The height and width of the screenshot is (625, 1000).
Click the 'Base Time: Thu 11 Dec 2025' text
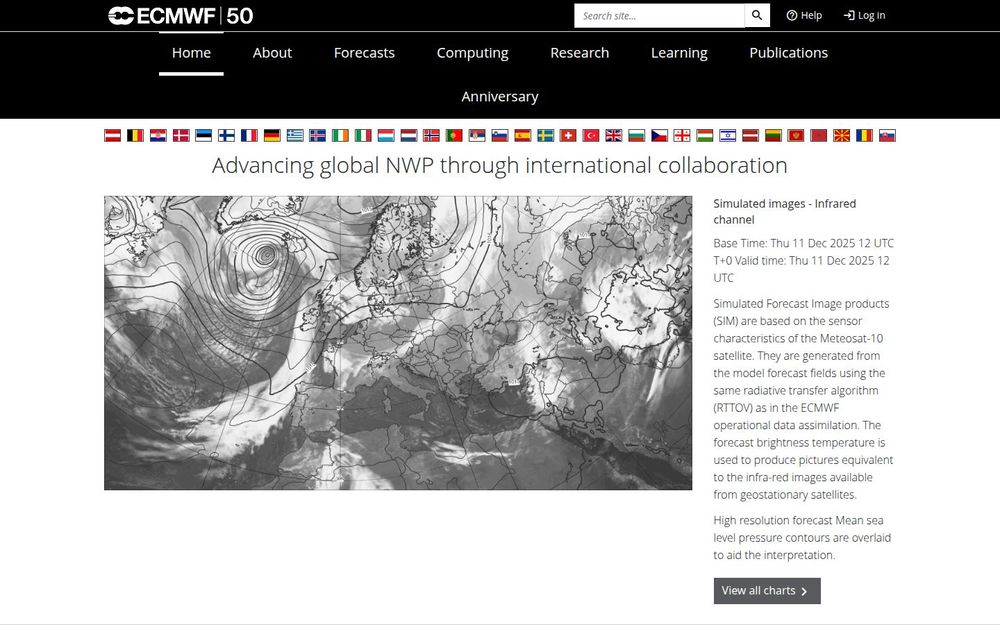click(804, 243)
